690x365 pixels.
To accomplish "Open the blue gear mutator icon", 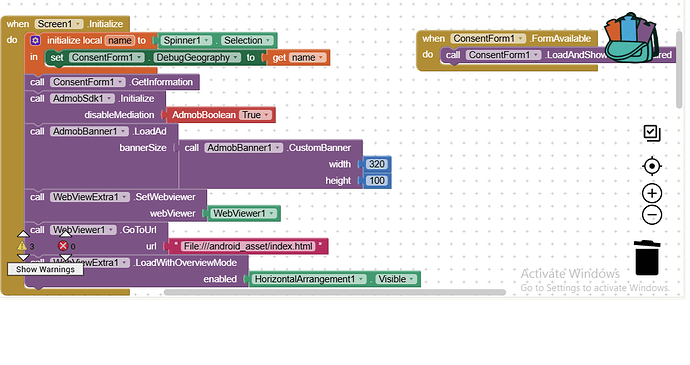I will coord(35,41).
